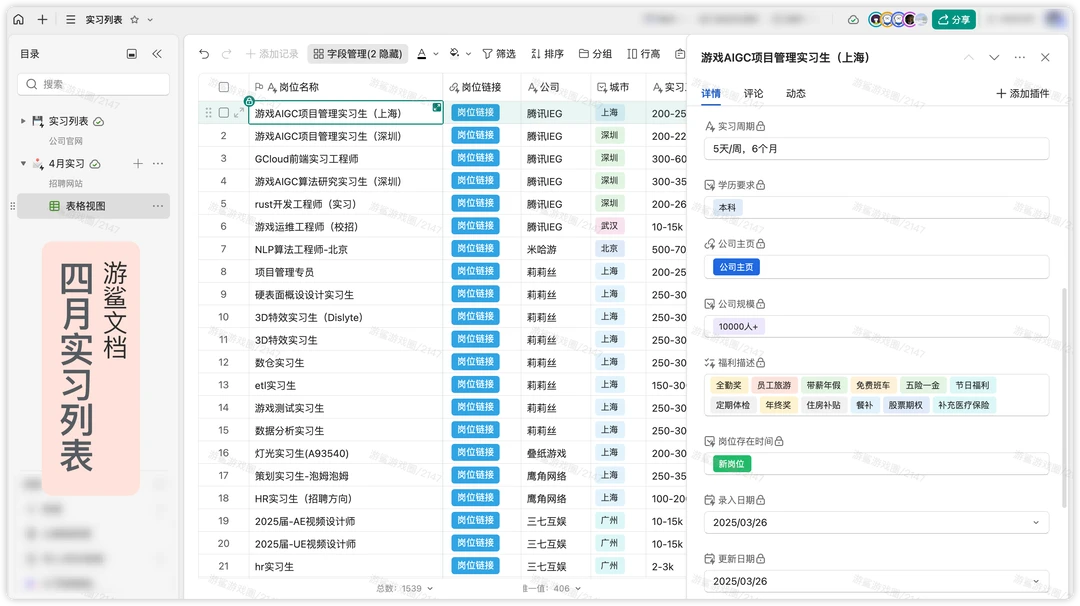The image size is (1080, 606).
Task: Click 添加插件 in the detail panel
Action: tap(1023, 93)
